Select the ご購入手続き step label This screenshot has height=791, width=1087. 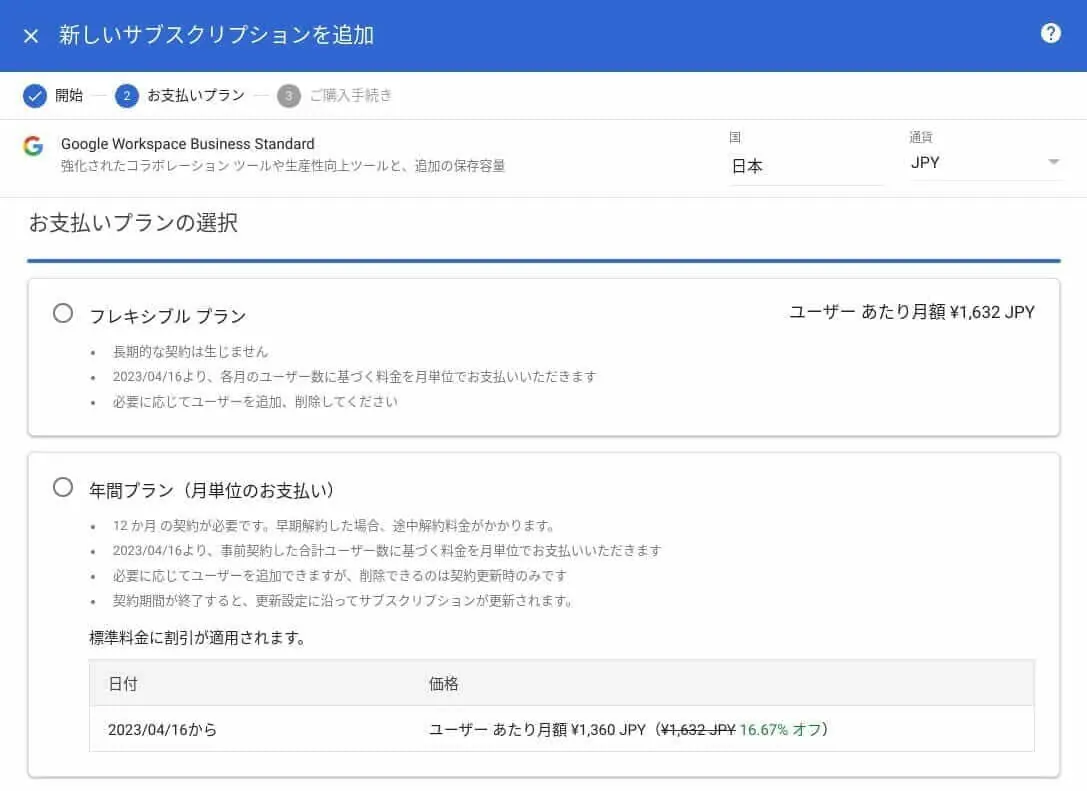(x=350, y=96)
